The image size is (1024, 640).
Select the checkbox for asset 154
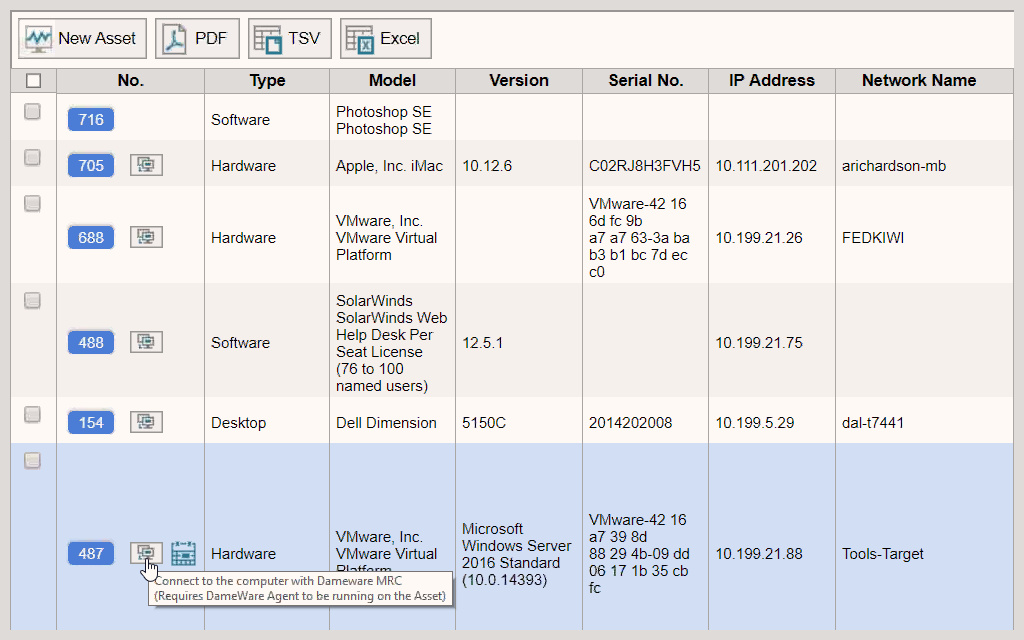point(32,415)
